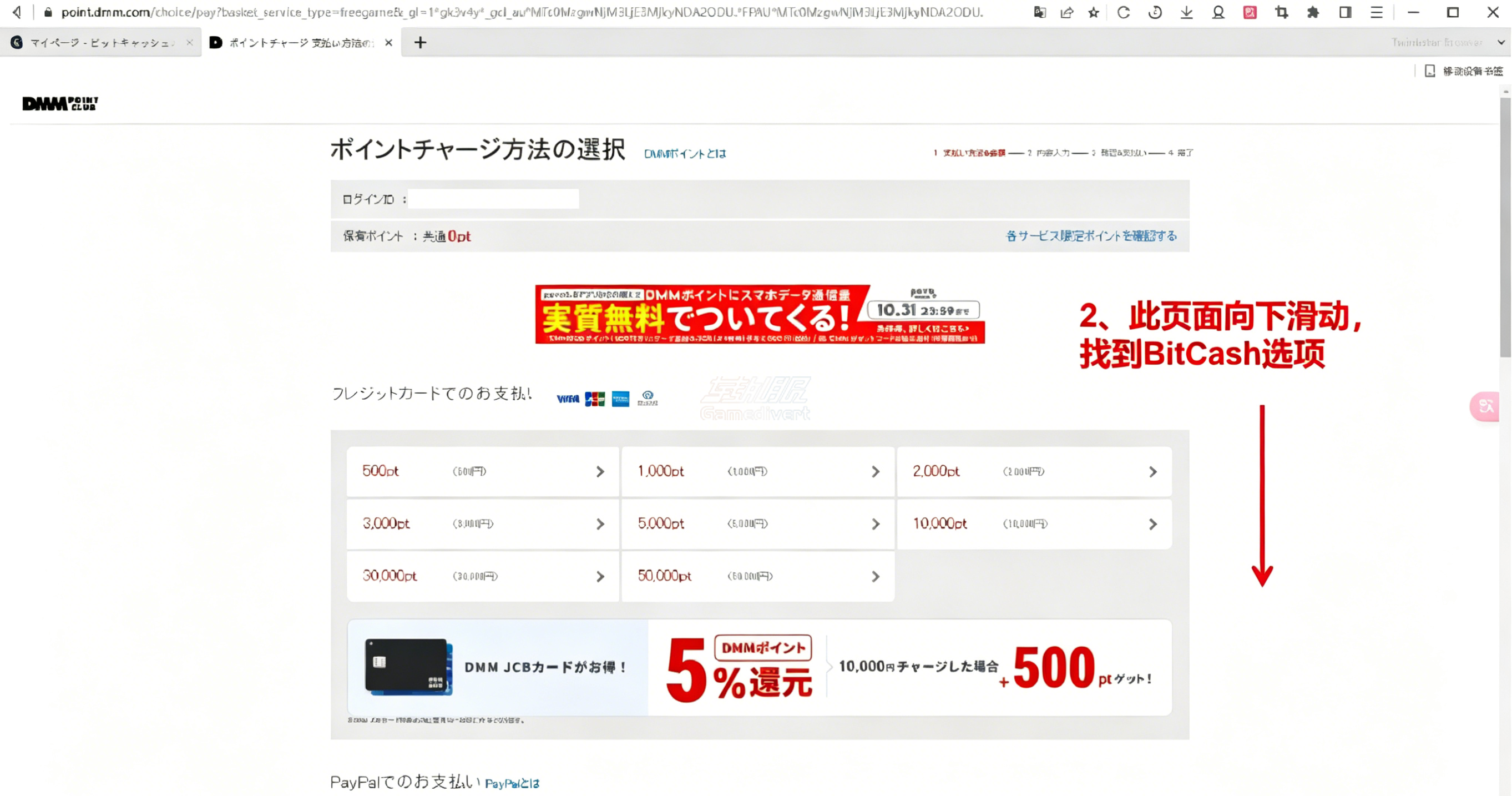This screenshot has width=1512, height=796.
Task: Click the share page icon
Action: 1067,12
